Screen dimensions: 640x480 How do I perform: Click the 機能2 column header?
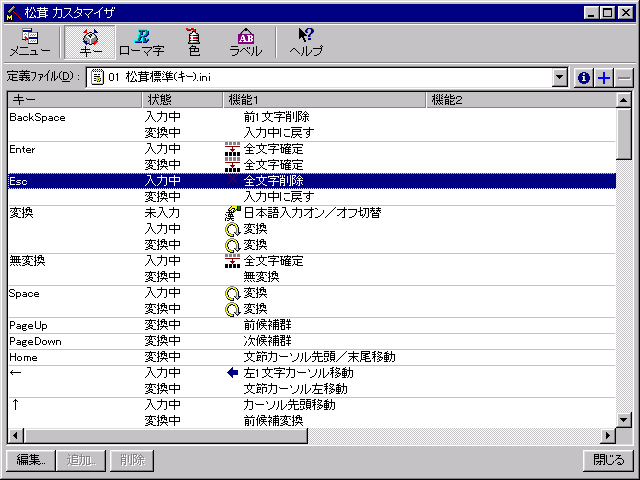click(521, 100)
